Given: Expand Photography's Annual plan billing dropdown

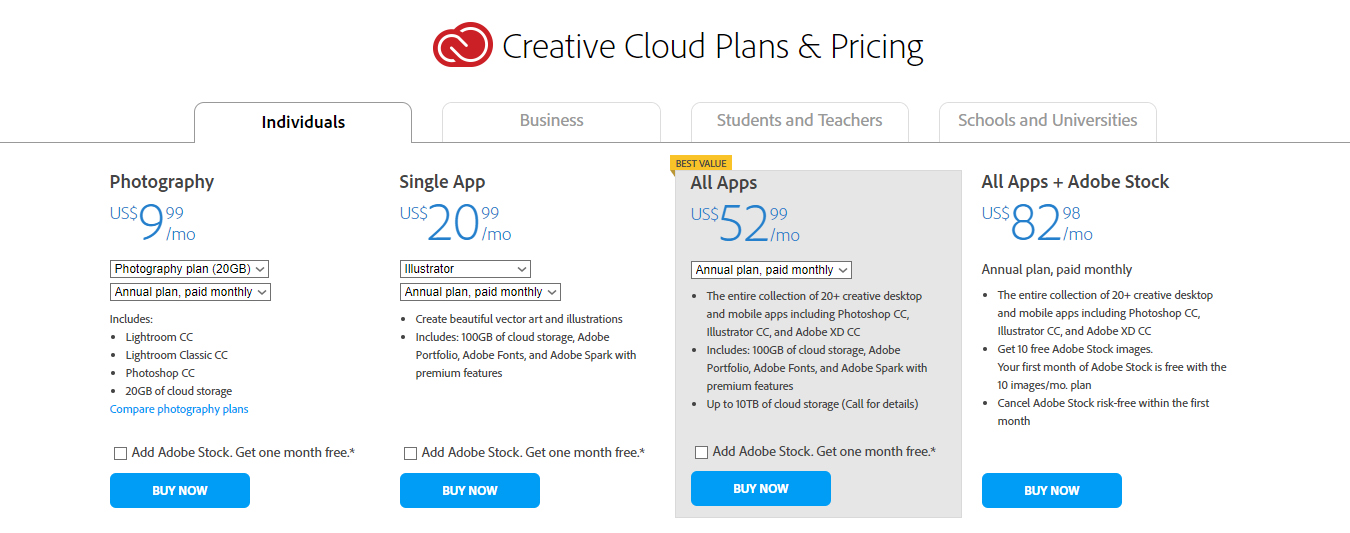Looking at the screenshot, I should click(190, 292).
